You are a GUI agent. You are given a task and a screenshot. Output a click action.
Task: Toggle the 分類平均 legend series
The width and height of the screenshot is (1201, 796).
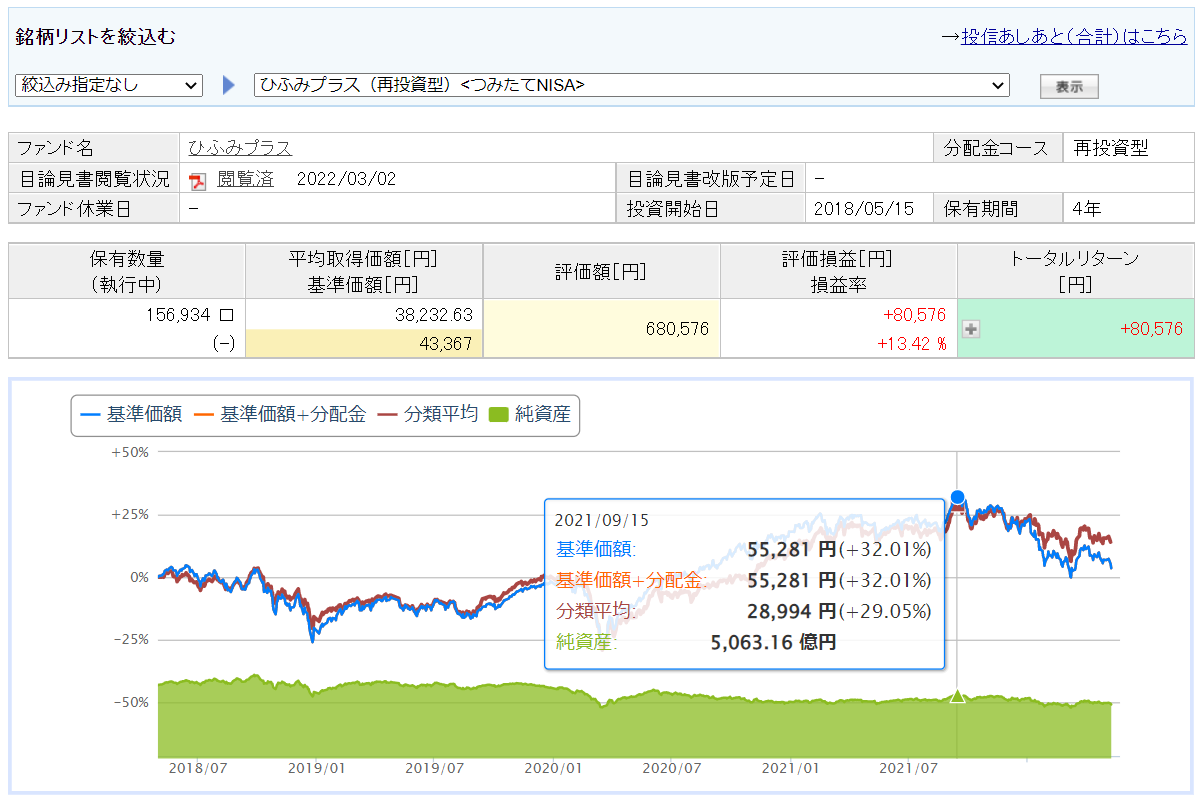pos(428,414)
